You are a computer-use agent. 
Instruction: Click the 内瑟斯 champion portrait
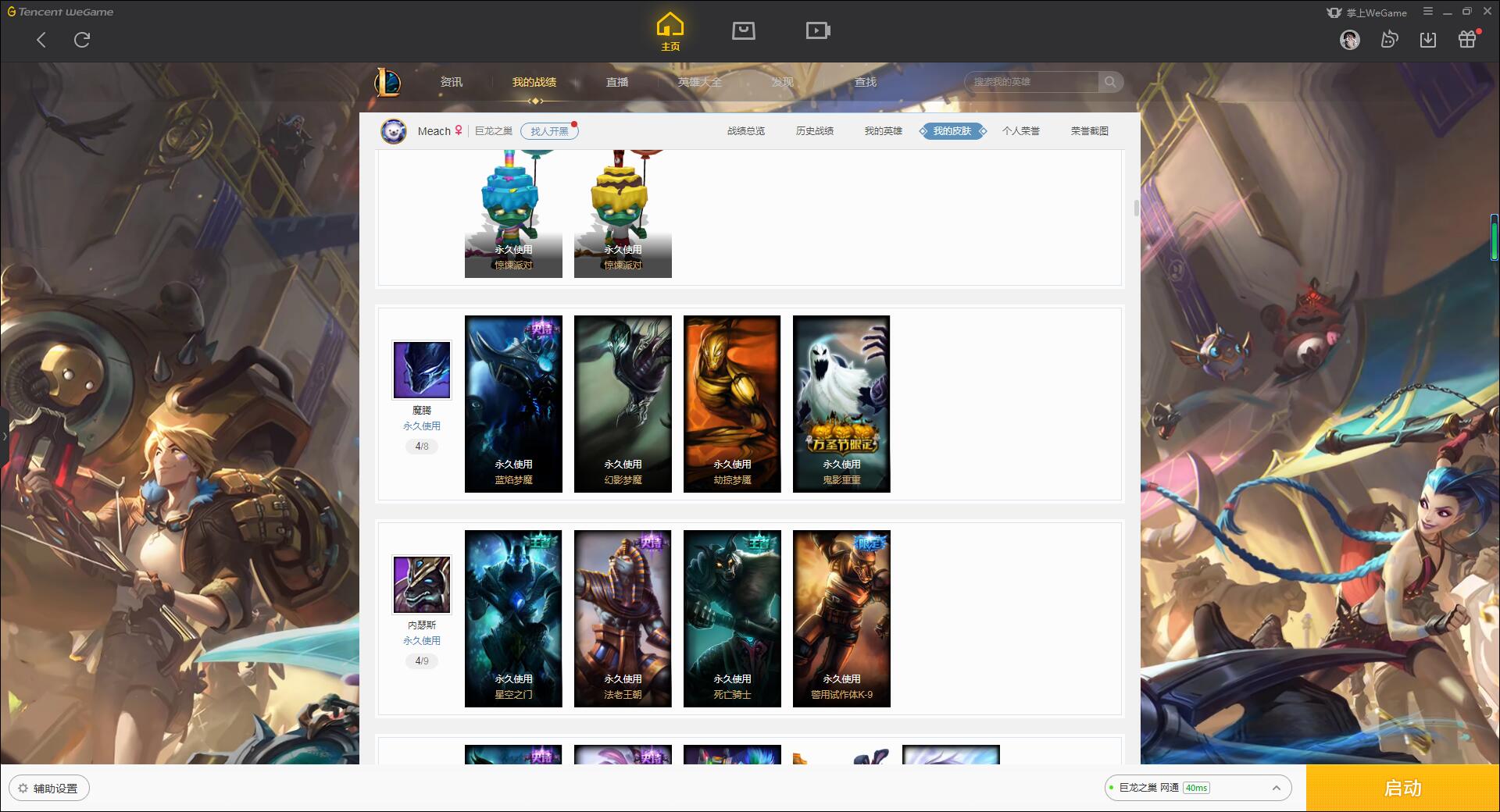[422, 584]
